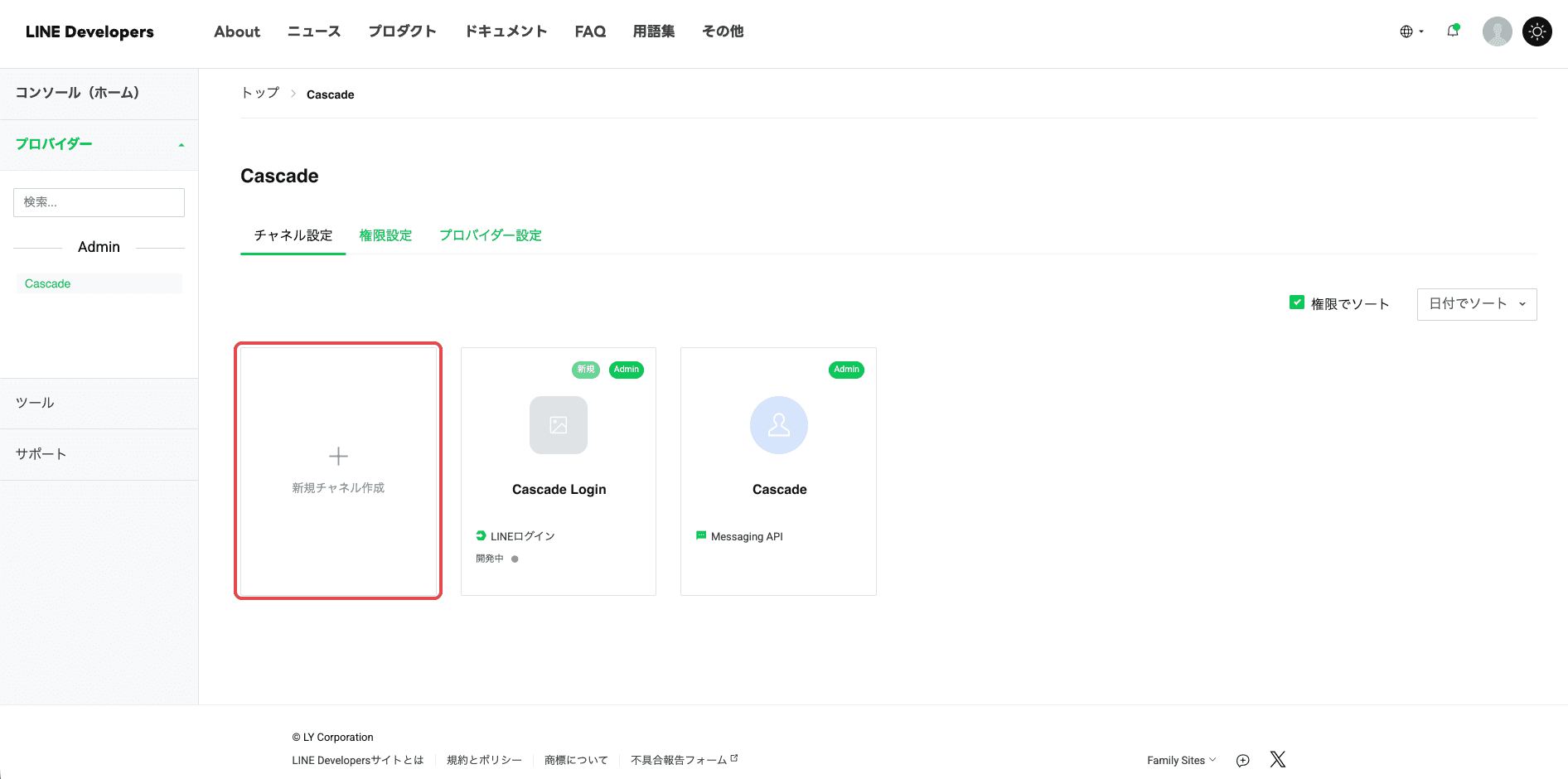The height and width of the screenshot is (779, 1568).
Task: Expand the Family Sites dropdown
Action: click(1181, 760)
